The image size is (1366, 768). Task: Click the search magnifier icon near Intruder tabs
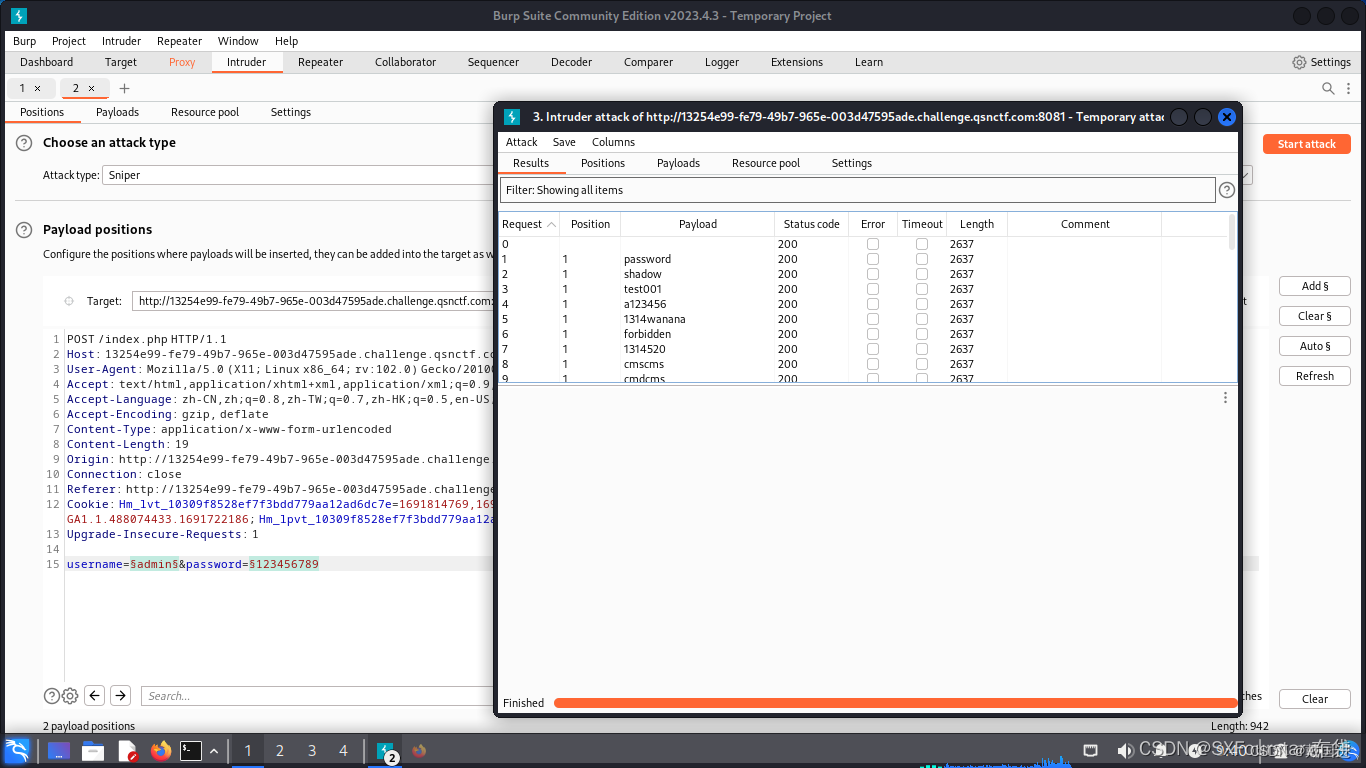pos(1328,88)
